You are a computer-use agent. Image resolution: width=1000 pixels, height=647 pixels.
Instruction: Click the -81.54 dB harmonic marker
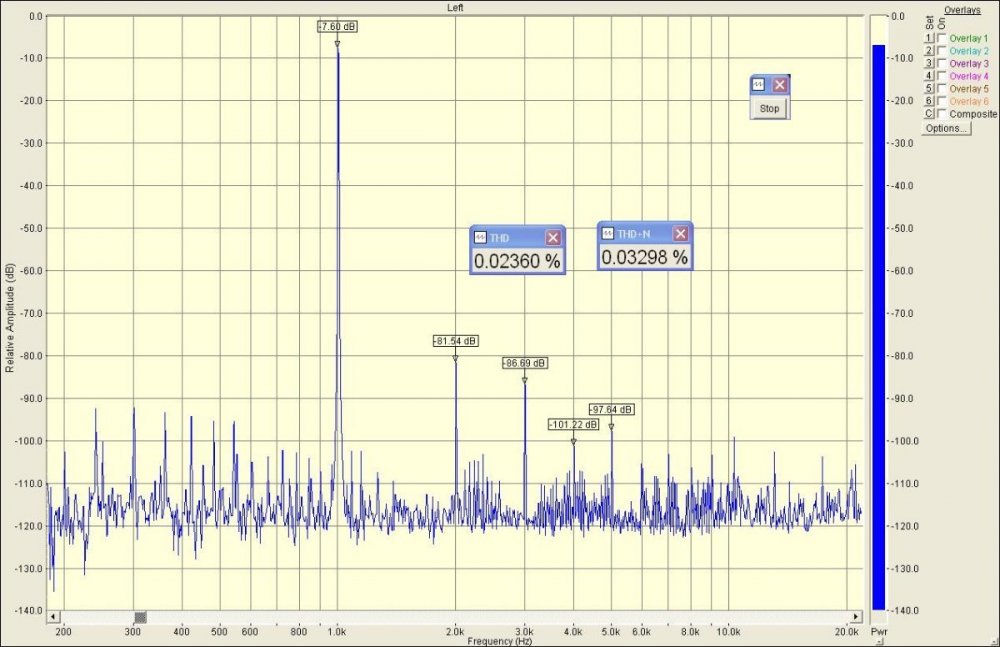tap(455, 358)
